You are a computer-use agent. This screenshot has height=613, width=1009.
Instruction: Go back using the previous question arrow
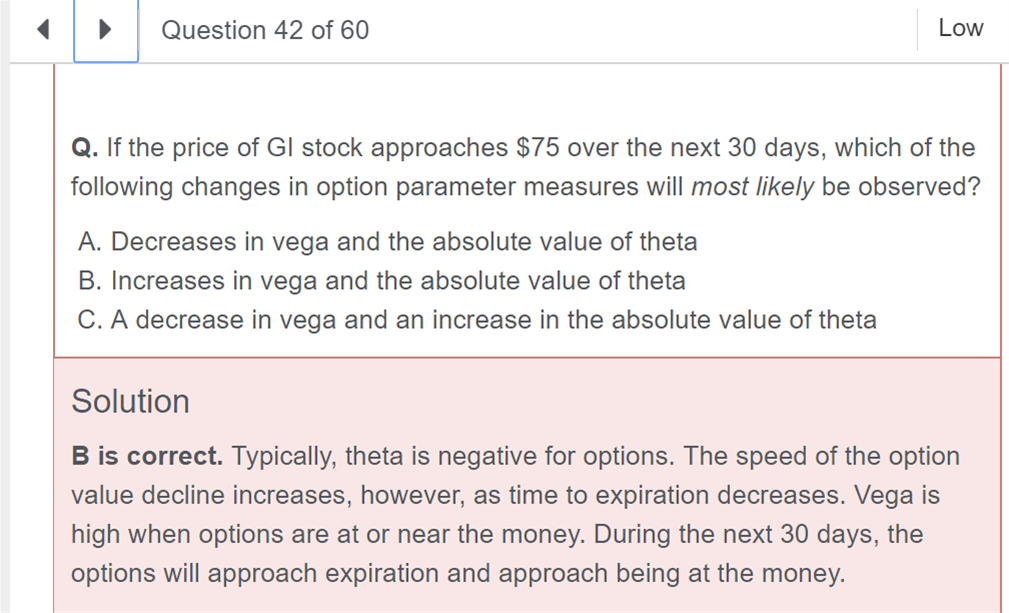43,30
